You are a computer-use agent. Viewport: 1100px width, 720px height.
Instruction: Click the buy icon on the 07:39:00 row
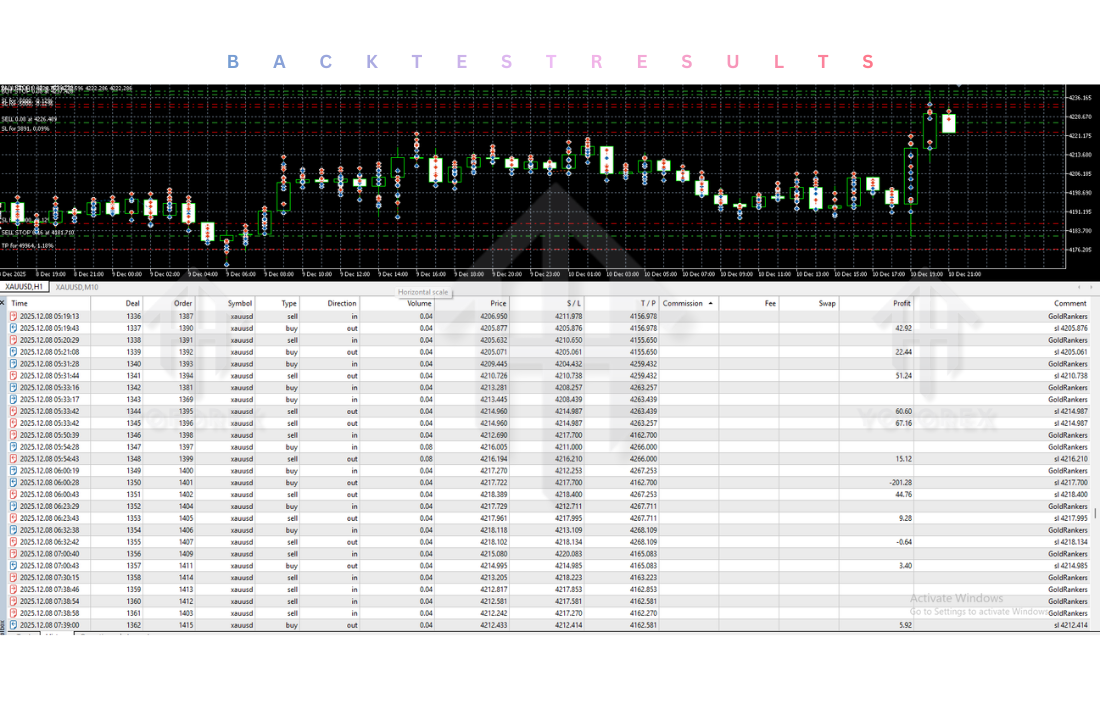pos(13,625)
